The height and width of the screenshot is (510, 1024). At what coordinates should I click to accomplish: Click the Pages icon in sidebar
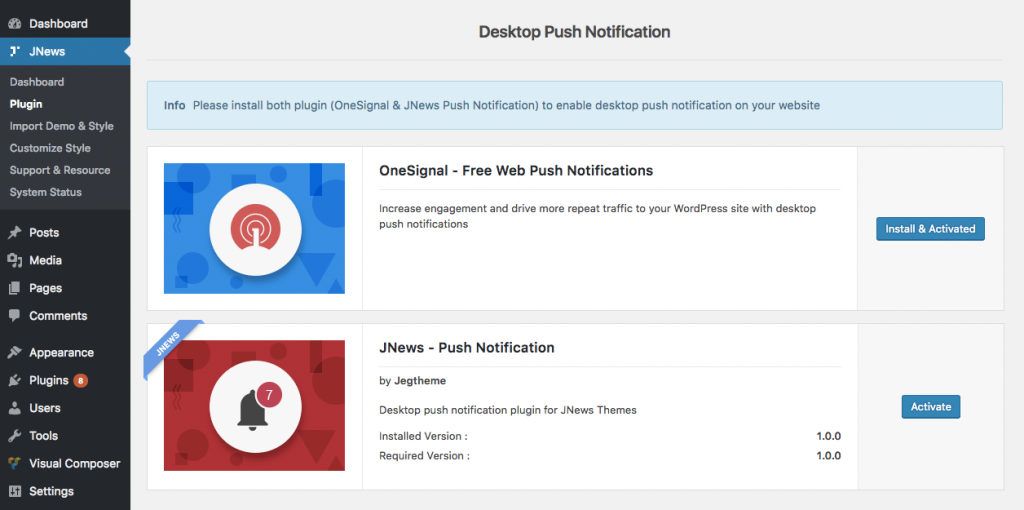[x=14, y=288]
